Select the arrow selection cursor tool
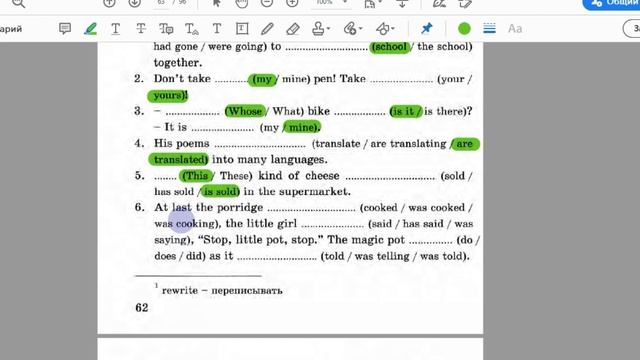640x360 pixels. [x=217, y=3]
